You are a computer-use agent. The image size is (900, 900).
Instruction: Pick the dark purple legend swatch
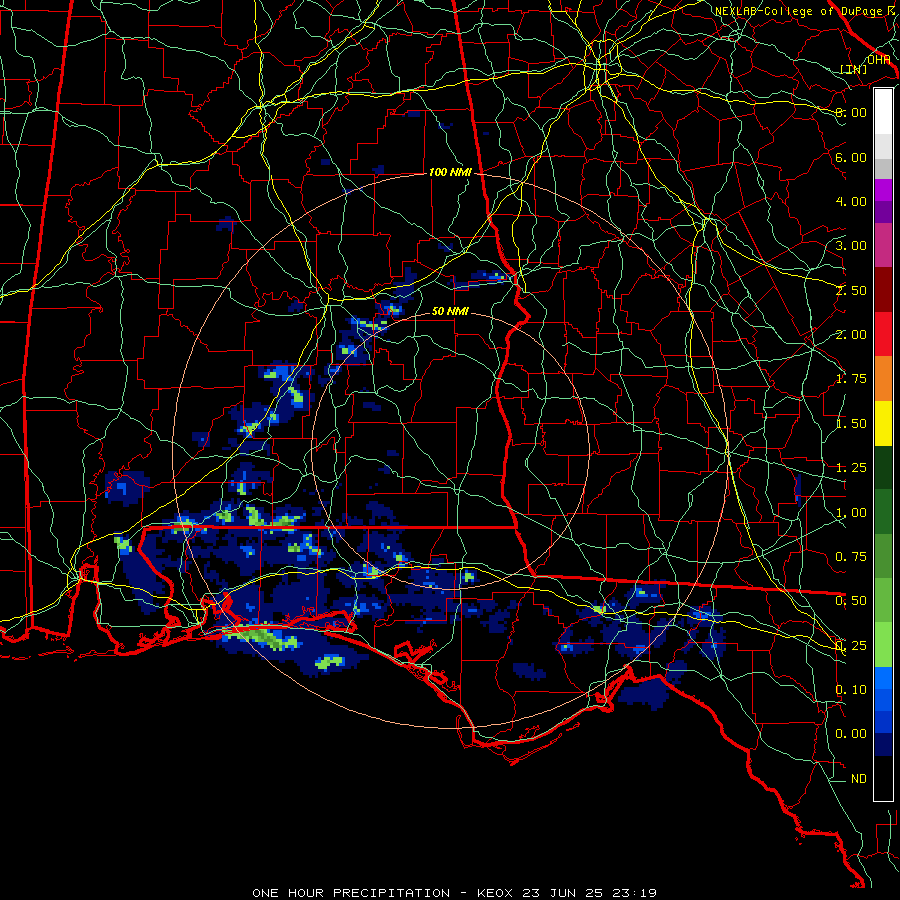pos(883,212)
